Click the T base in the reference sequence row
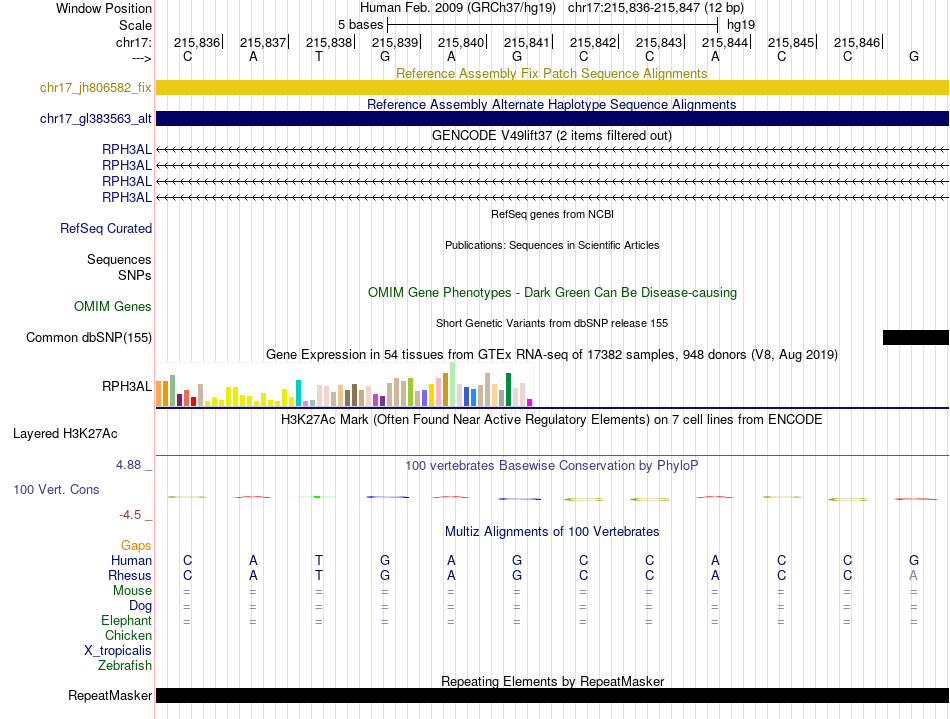Viewport: 950px width, 719px height. (x=319, y=56)
